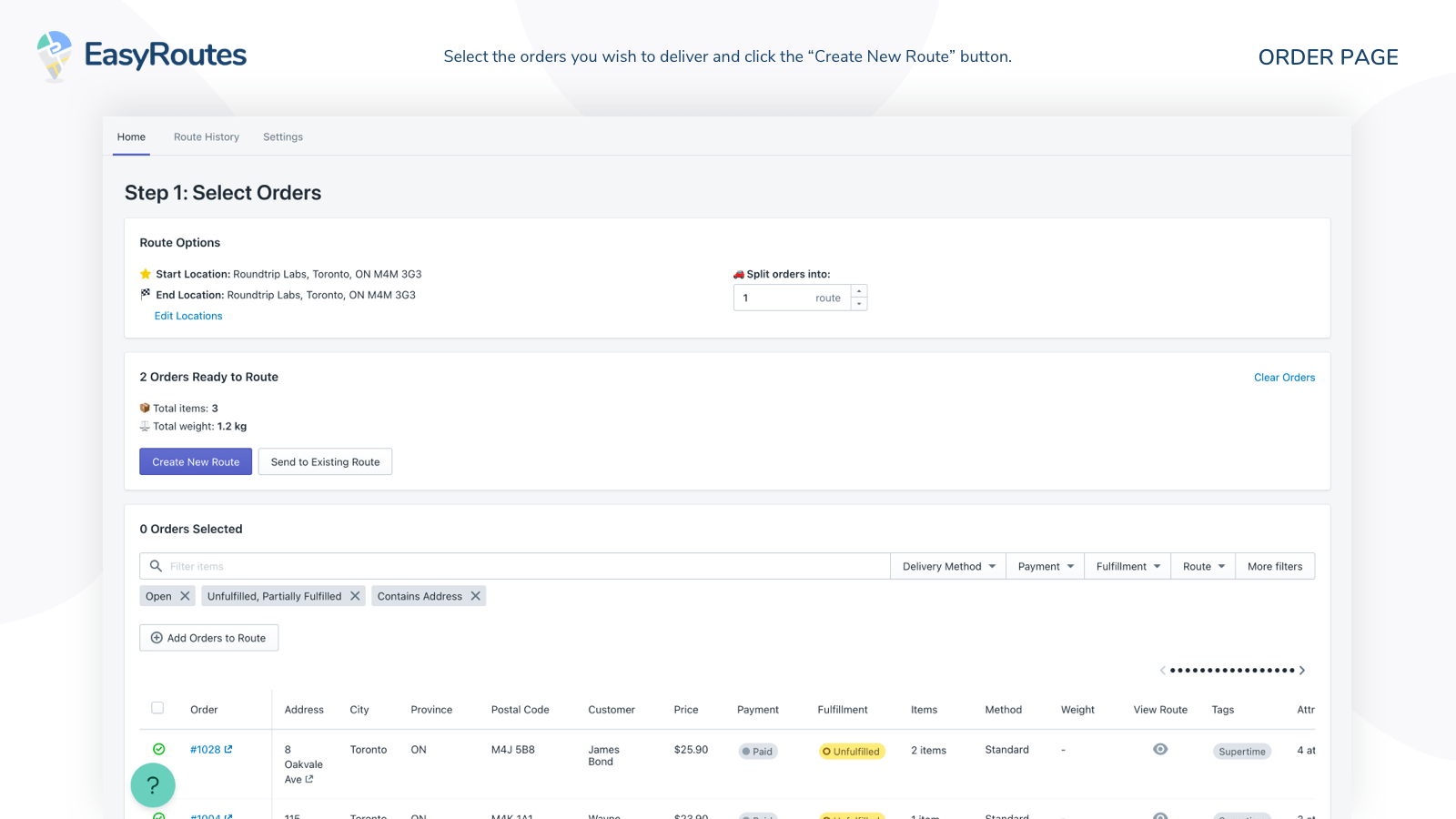Click the Filter items search field
1456x819 pixels.
click(519, 566)
